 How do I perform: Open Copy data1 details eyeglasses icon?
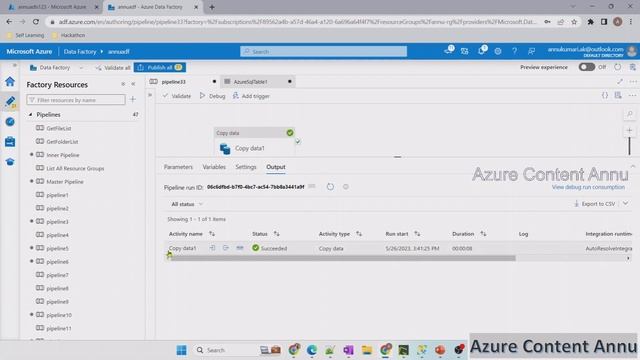click(240, 248)
